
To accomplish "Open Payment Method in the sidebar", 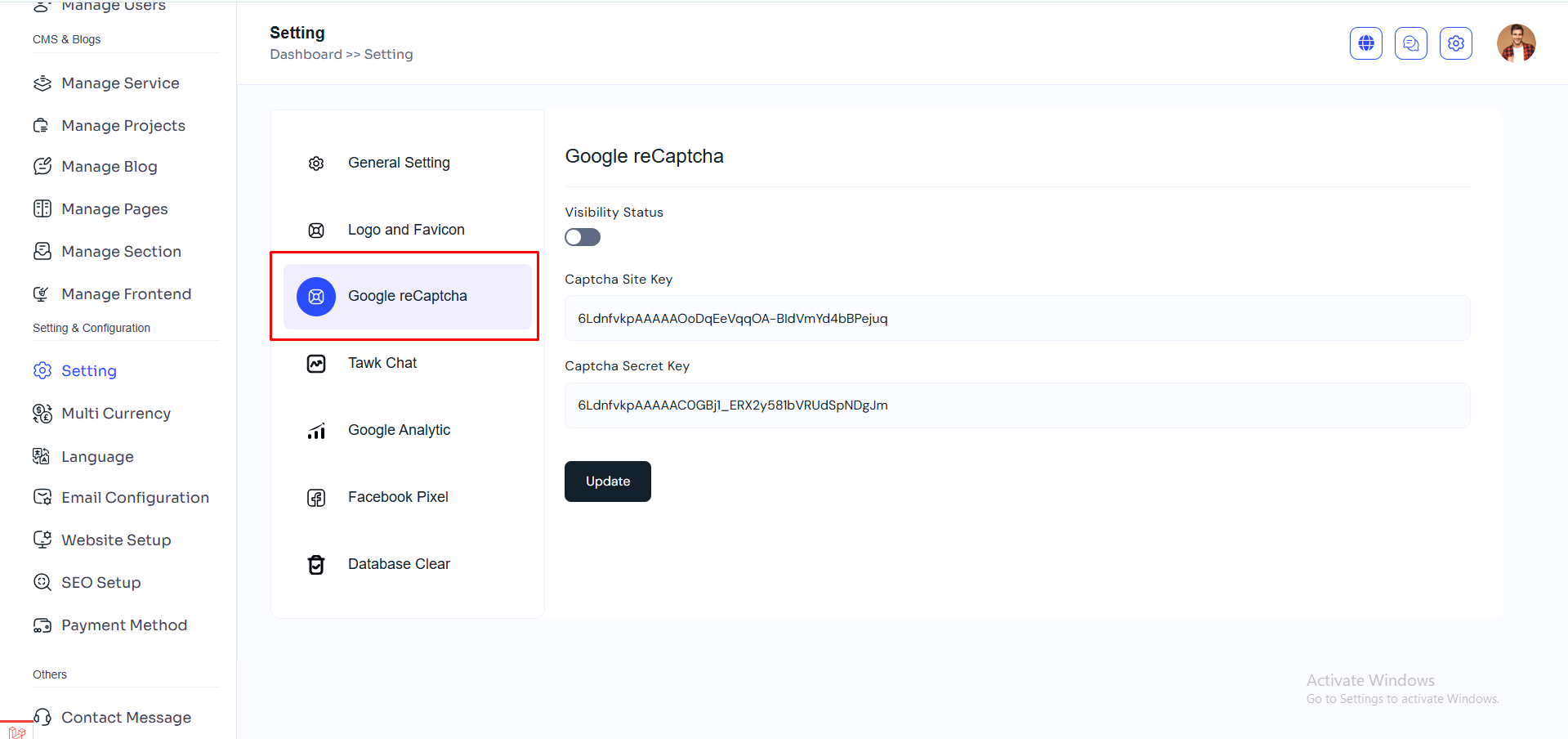I will point(124,625).
